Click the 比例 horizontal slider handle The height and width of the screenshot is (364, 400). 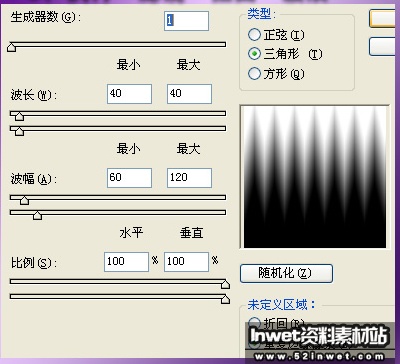[x=225, y=284]
